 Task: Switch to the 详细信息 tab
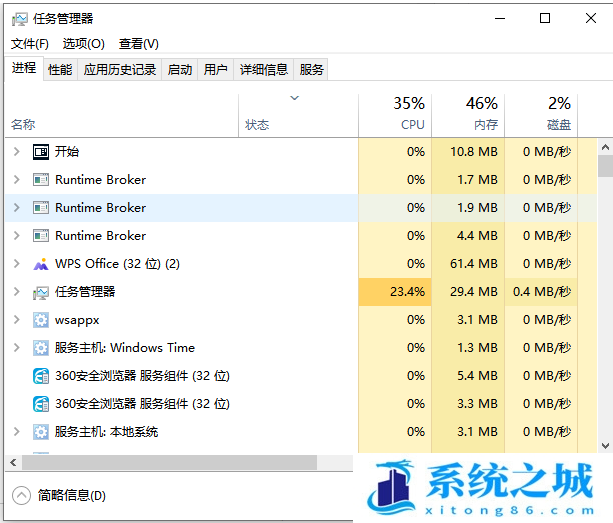click(264, 70)
